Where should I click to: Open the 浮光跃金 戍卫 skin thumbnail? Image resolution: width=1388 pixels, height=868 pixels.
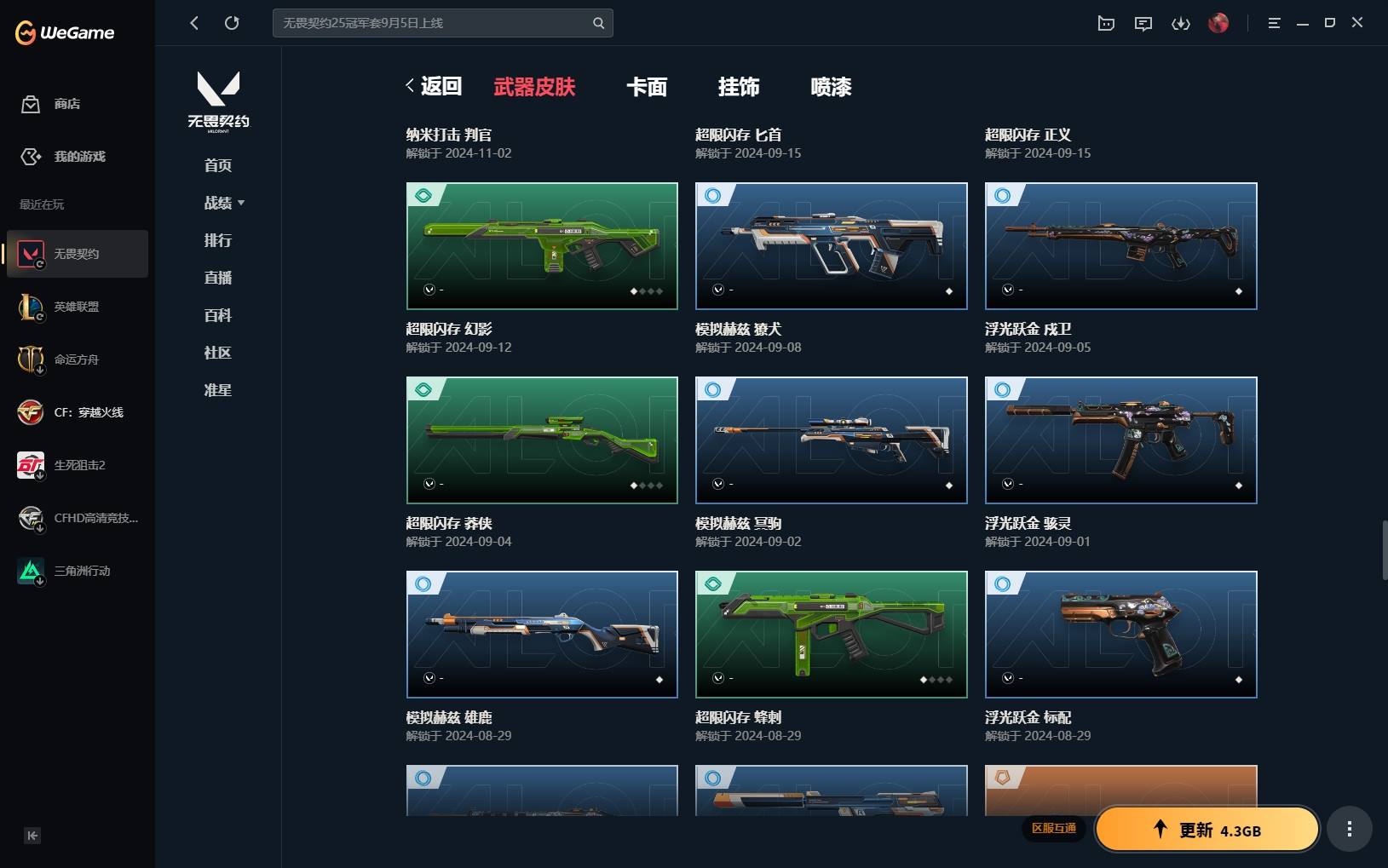(1121, 246)
